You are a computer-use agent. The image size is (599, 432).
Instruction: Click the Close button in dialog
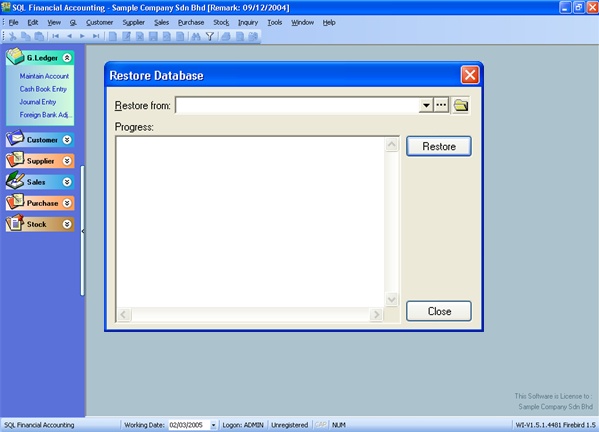[x=439, y=311]
